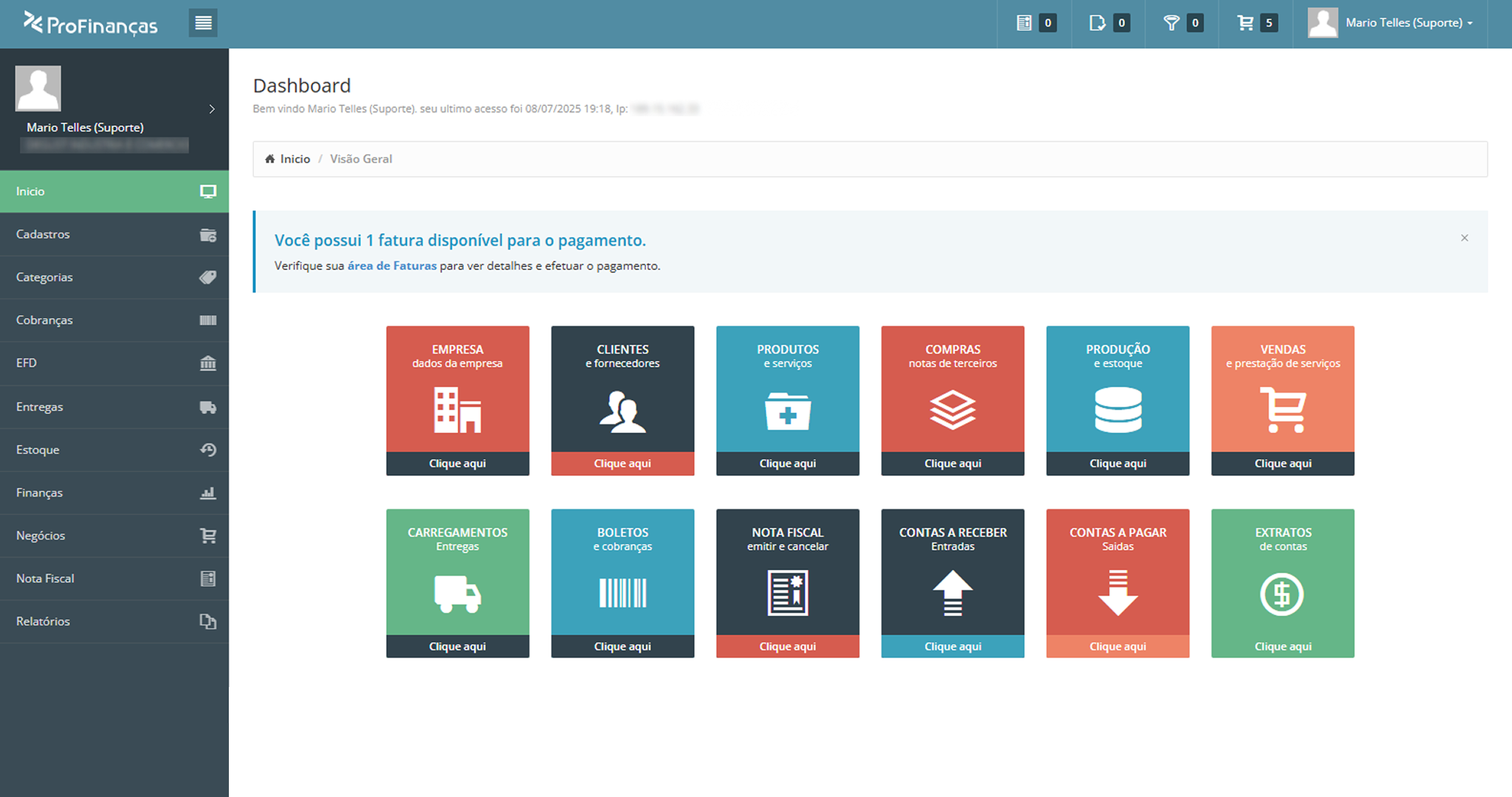Click the invoice document icon in header

point(1024,23)
